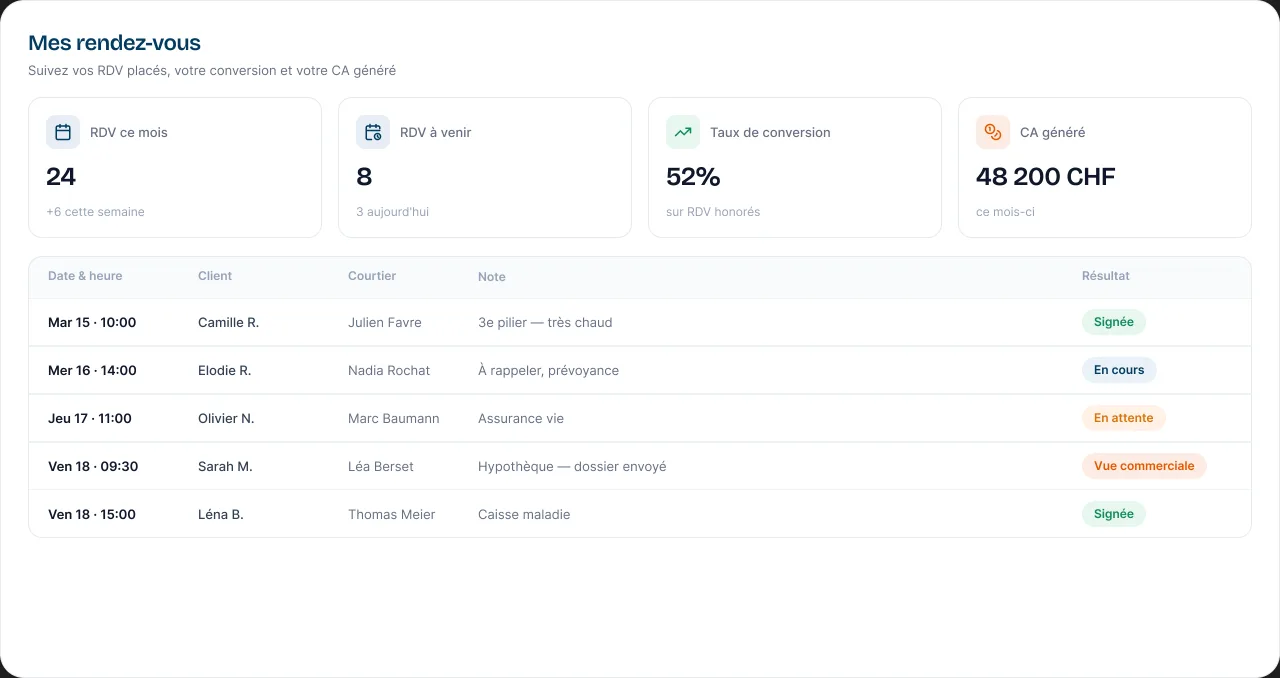Image resolution: width=1280 pixels, height=678 pixels.
Task: Click the 3 aujourd'hui subtext
Action: point(393,212)
